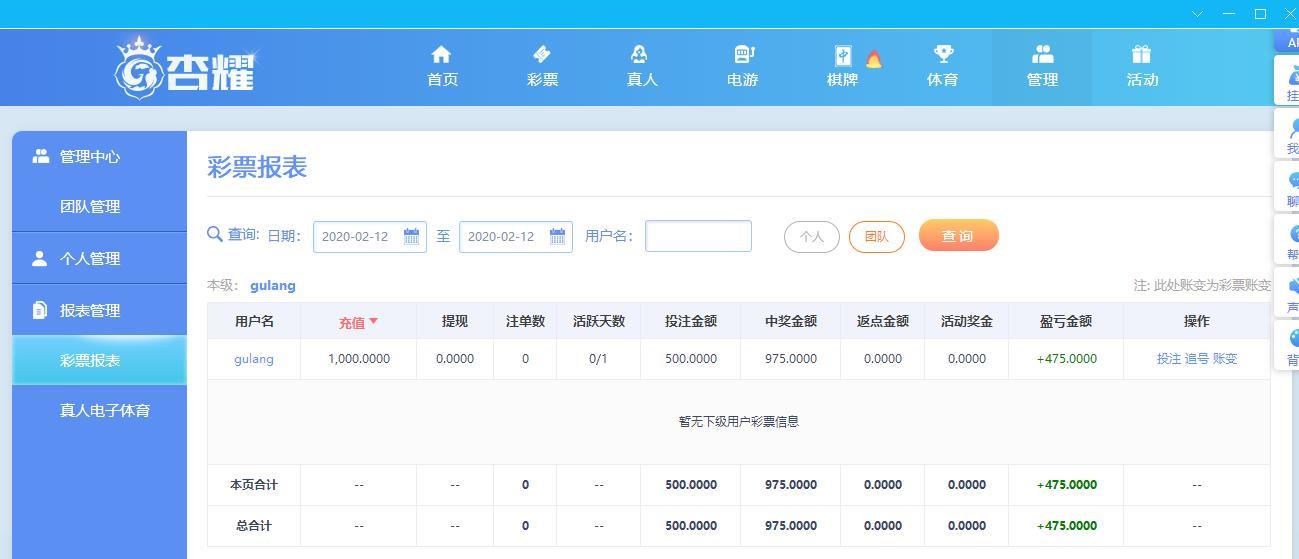Click the 盈亏金额 column header
Image resolution: width=1299 pixels, height=559 pixels.
pyautogui.click(x=1066, y=321)
